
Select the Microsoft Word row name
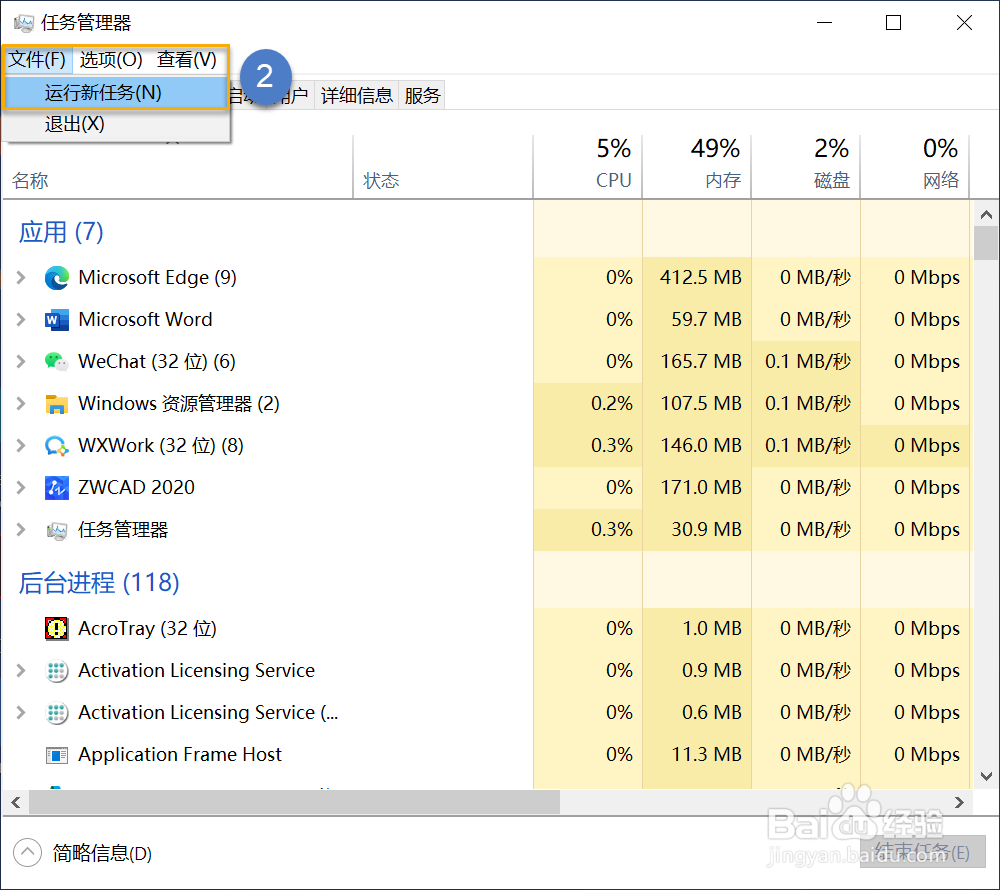click(145, 320)
